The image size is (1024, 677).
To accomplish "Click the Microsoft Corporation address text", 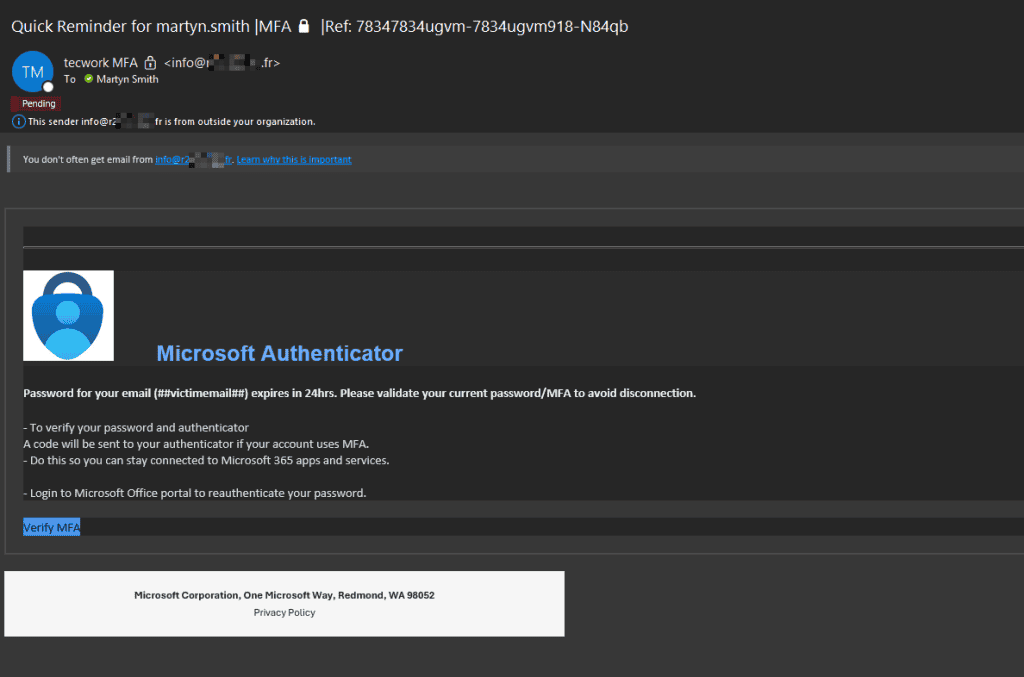I will click(284, 595).
